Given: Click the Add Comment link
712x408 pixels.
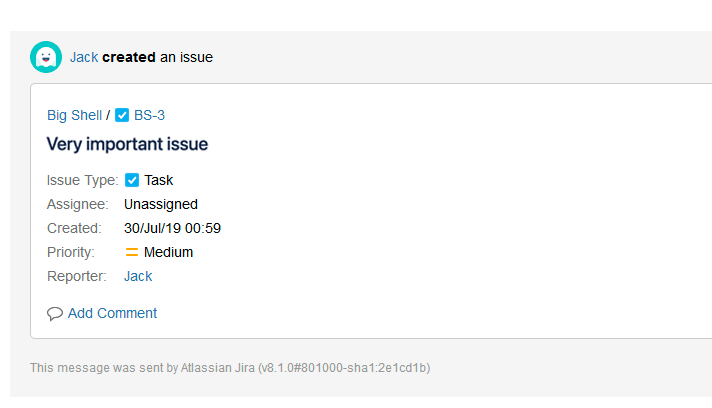Looking at the screenshot, I should (x=112, y=313).
